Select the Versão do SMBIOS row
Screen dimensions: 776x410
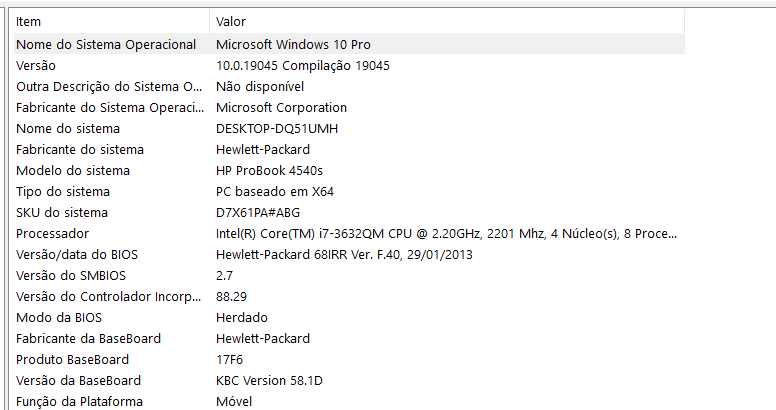pyautogui.click(x=72, y=275)
